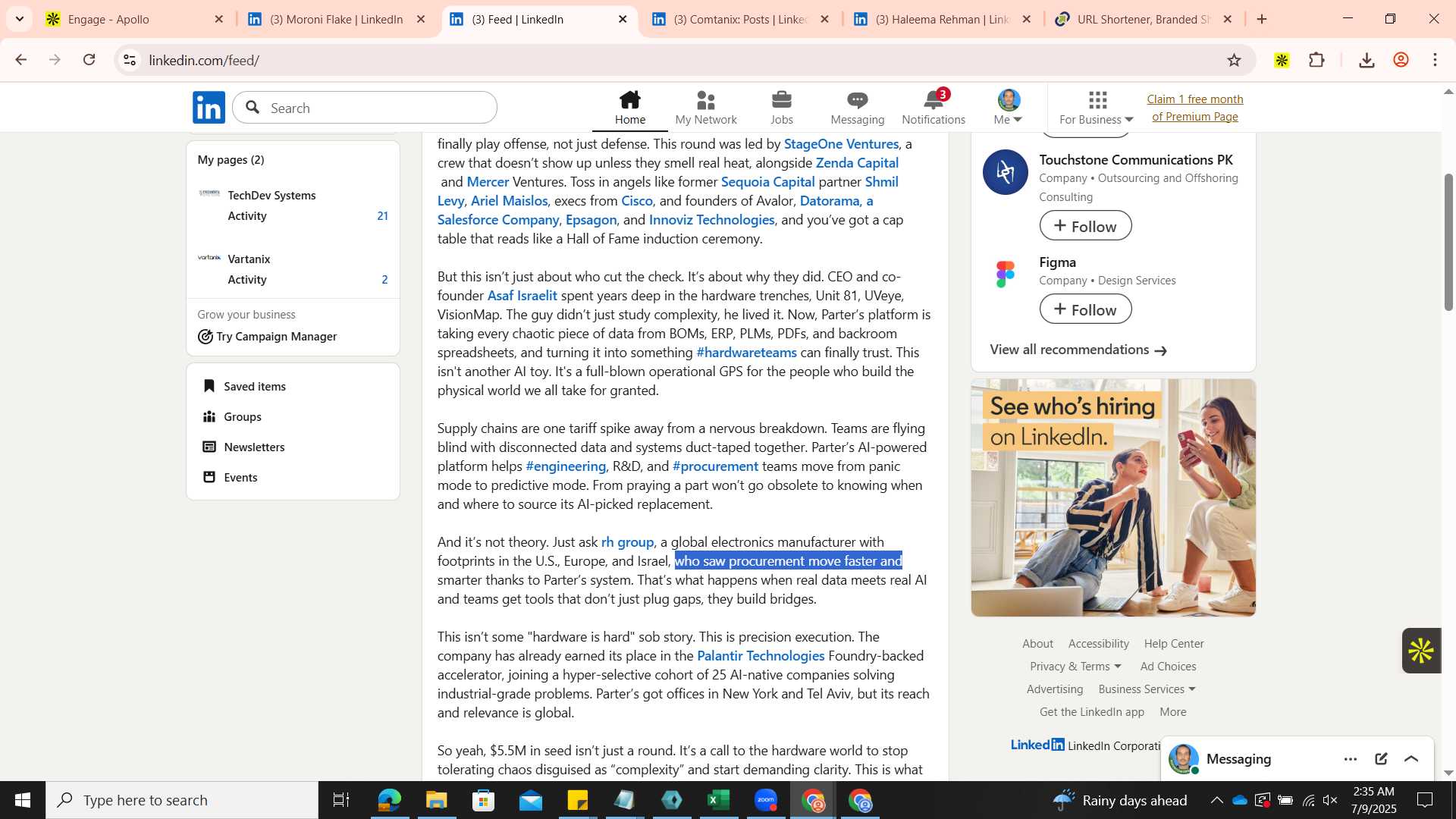This screenshot has width=1456, height=819.
Task: Open the Chrome three-dot menu
Action: (1436, 60)
